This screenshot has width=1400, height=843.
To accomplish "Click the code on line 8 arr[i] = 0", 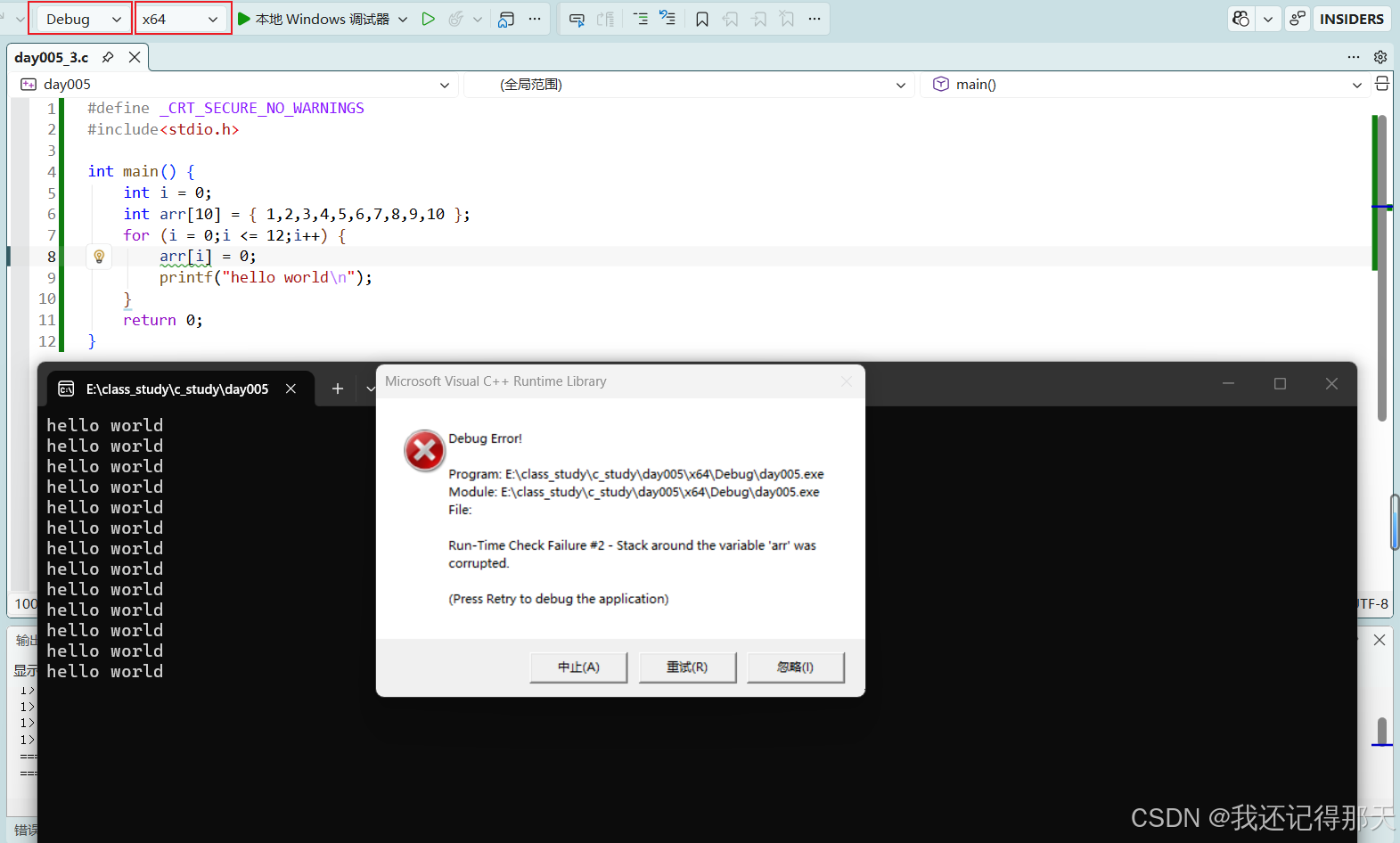I will pyautogui.click(x=208, y=257).
